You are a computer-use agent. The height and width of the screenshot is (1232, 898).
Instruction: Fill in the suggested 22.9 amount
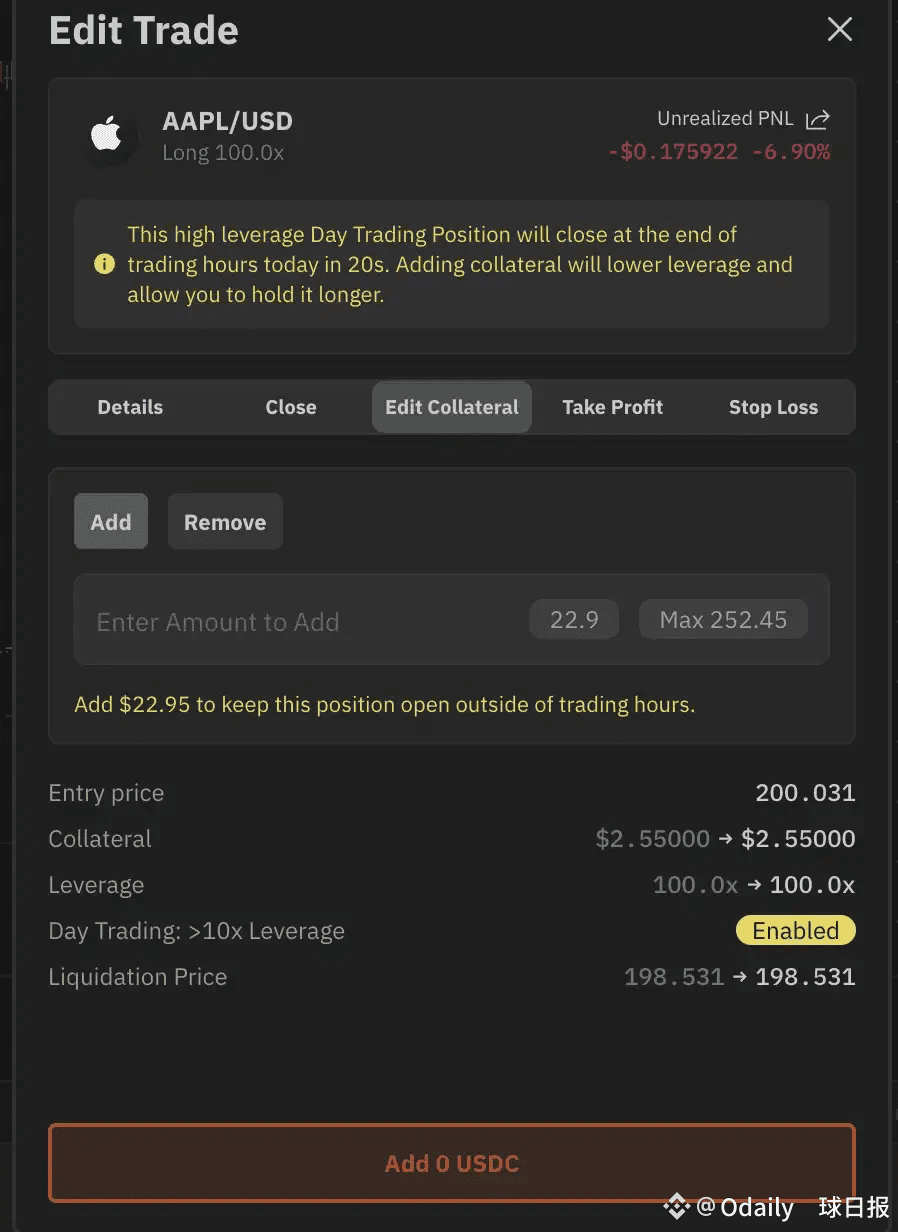point(574,620)
